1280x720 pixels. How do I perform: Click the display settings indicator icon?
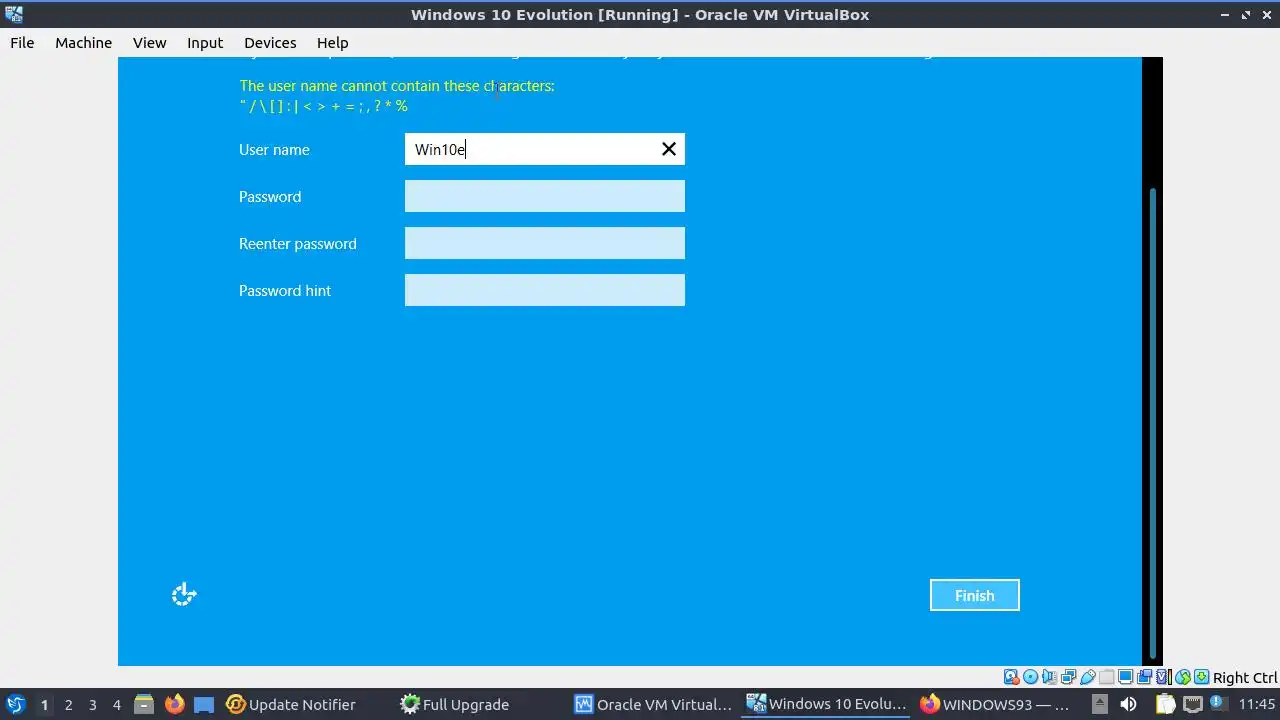pyautogui.click(x=1125, y=677)
